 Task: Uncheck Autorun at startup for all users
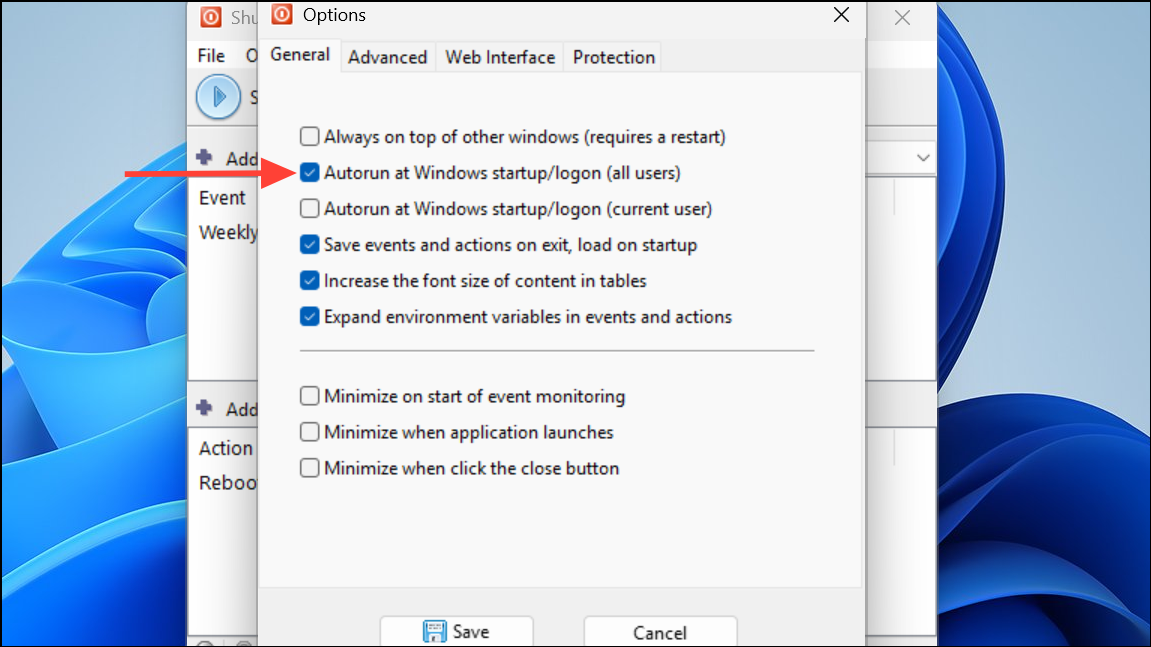(310, 173)
